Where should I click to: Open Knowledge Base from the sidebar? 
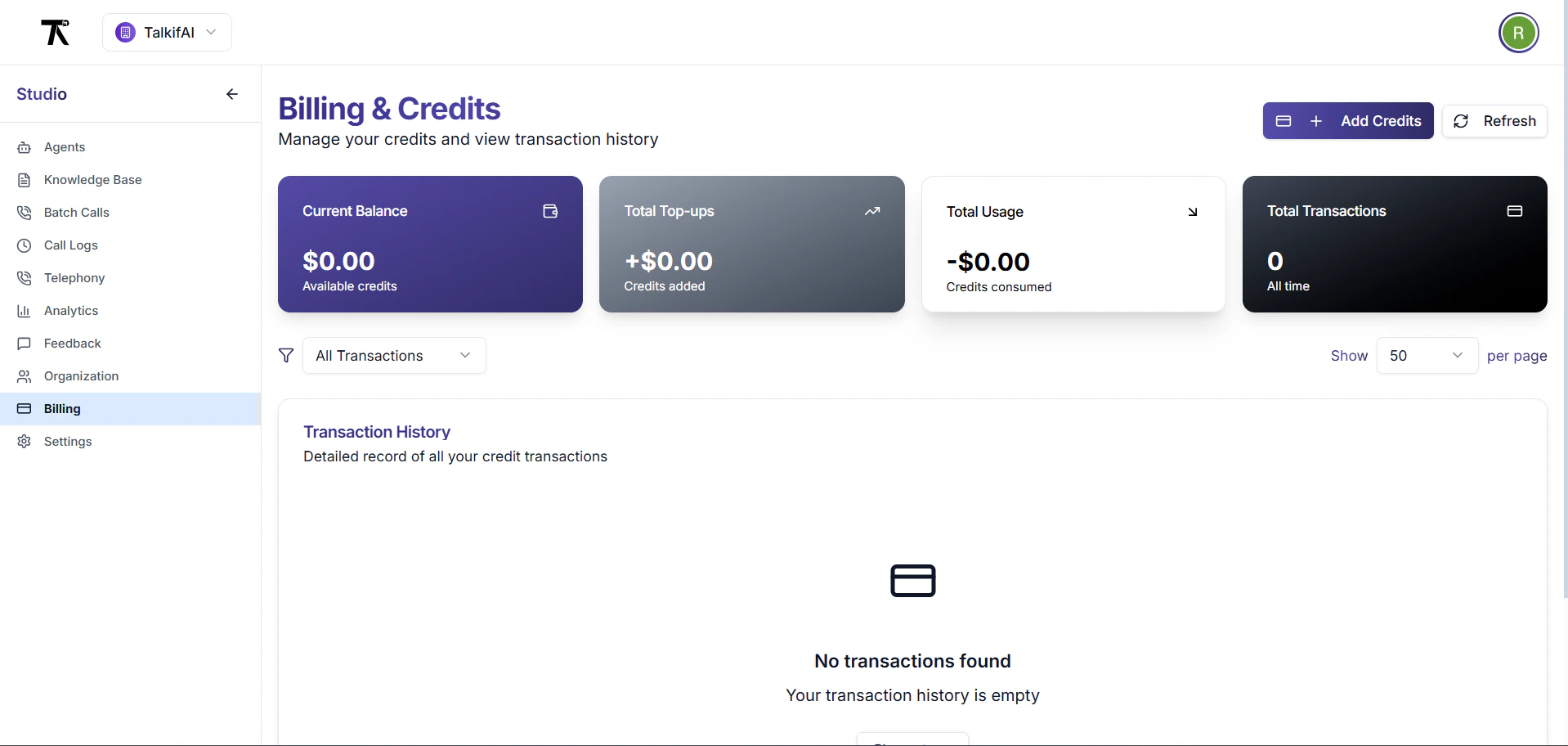pos(25,180)
